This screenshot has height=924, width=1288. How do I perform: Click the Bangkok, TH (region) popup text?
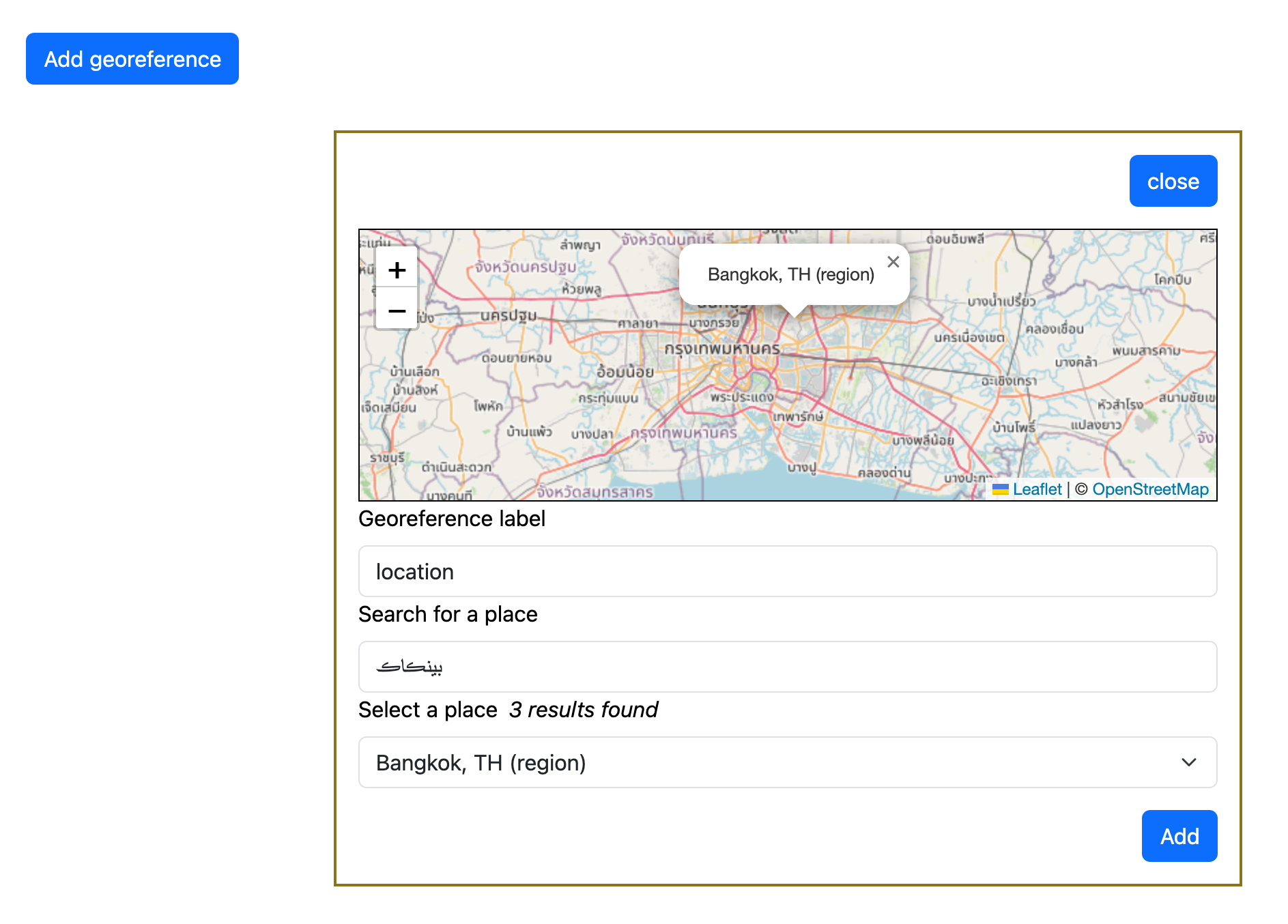coord(790,274)
